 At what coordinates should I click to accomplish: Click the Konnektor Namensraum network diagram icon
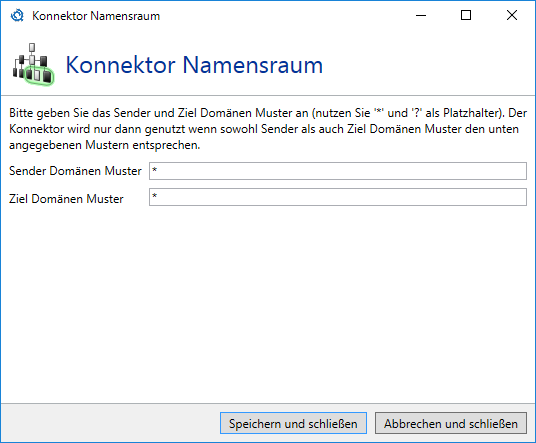tap(33, 64)
